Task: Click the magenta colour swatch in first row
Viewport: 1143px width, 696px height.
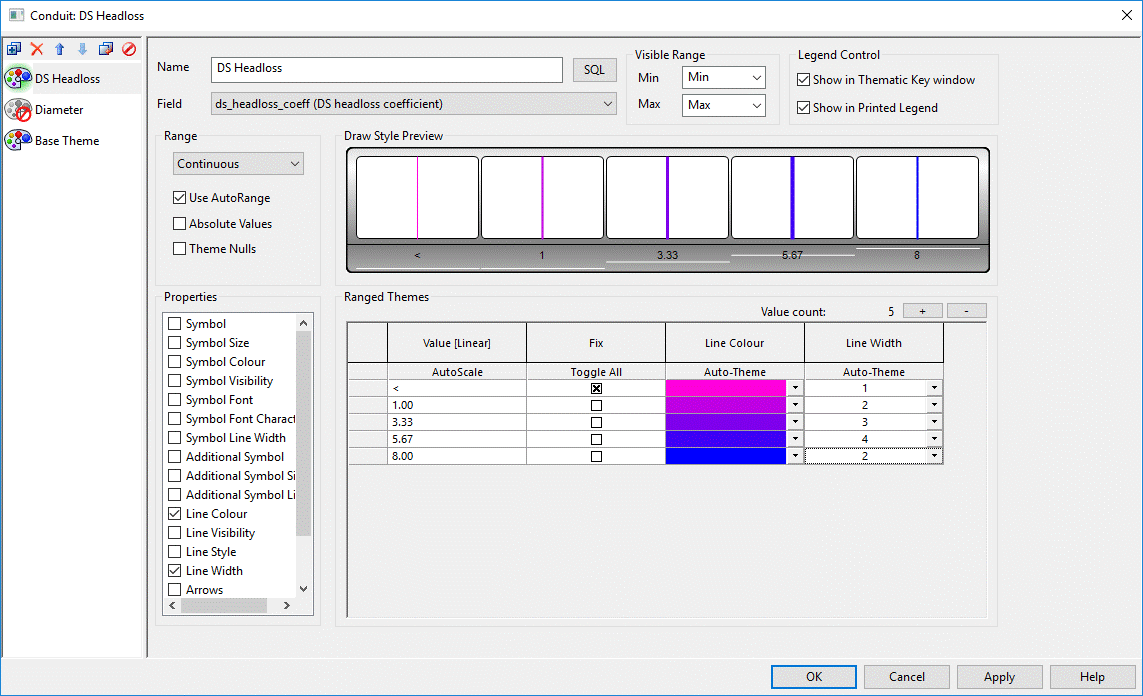Action: [726, 388]
